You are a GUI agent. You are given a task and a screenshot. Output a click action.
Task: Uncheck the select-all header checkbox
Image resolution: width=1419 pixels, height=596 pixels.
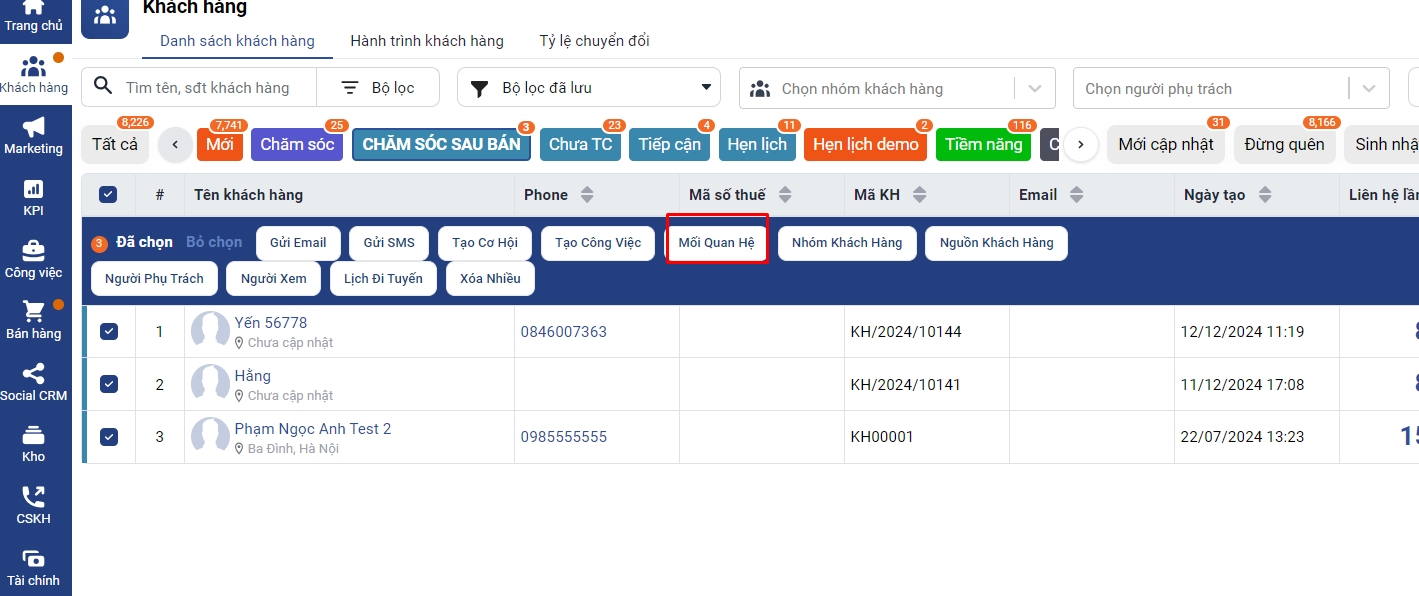point(108,195)
